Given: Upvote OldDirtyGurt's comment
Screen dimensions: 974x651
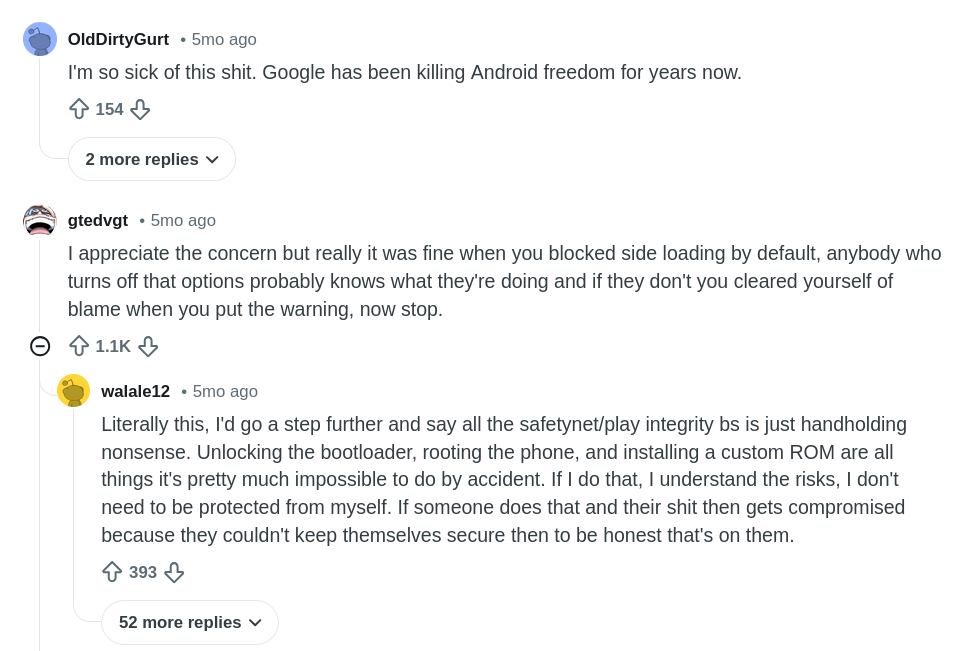Looking at the screenshot, I should pos(79,109).
